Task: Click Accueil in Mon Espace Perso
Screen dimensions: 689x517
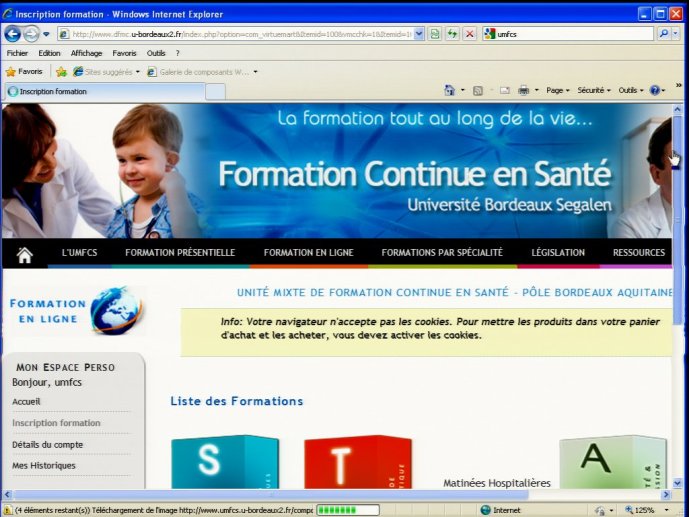Action: pyautogui.click(x=26, y=401)
